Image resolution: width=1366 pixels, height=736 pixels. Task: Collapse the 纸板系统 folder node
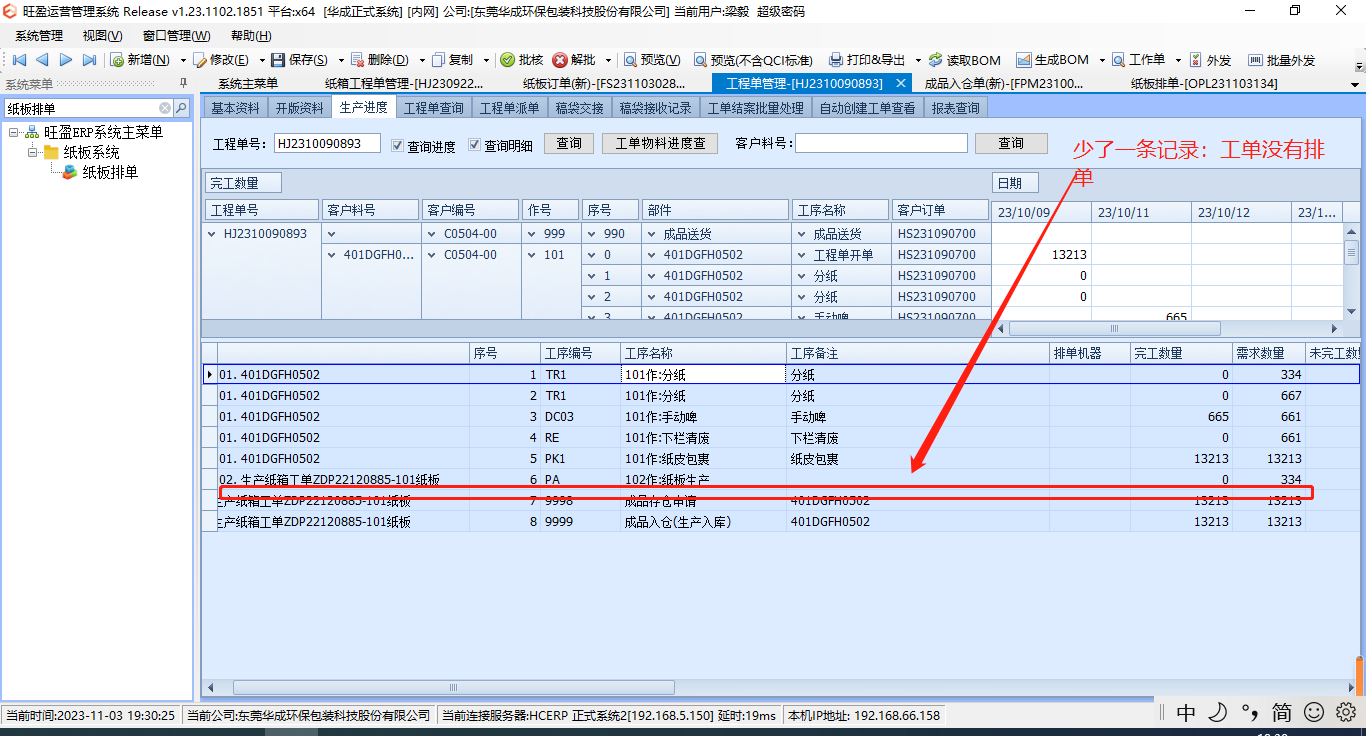click(x=33, y=152)
